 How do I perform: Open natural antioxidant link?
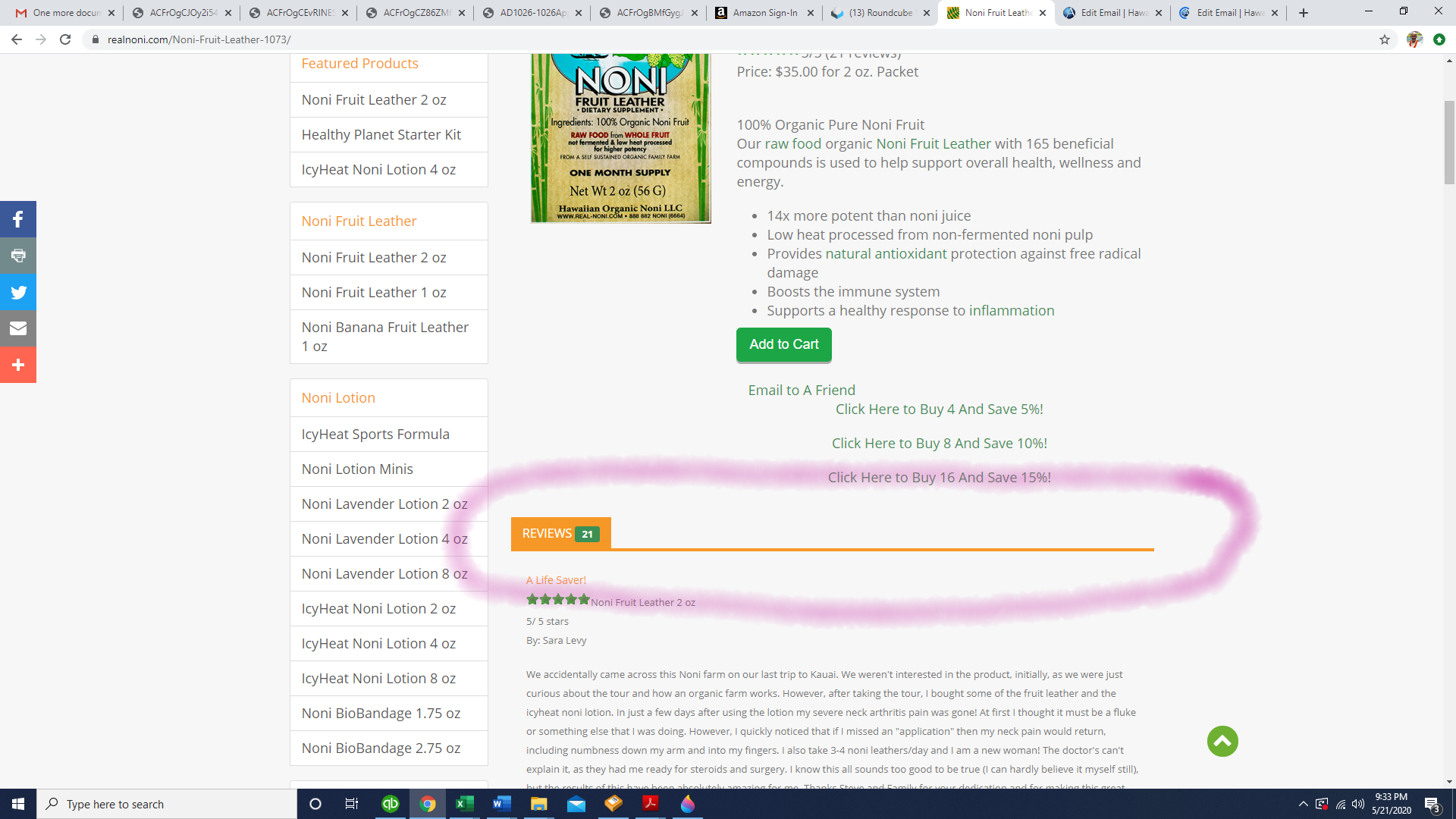coord(886,254)
